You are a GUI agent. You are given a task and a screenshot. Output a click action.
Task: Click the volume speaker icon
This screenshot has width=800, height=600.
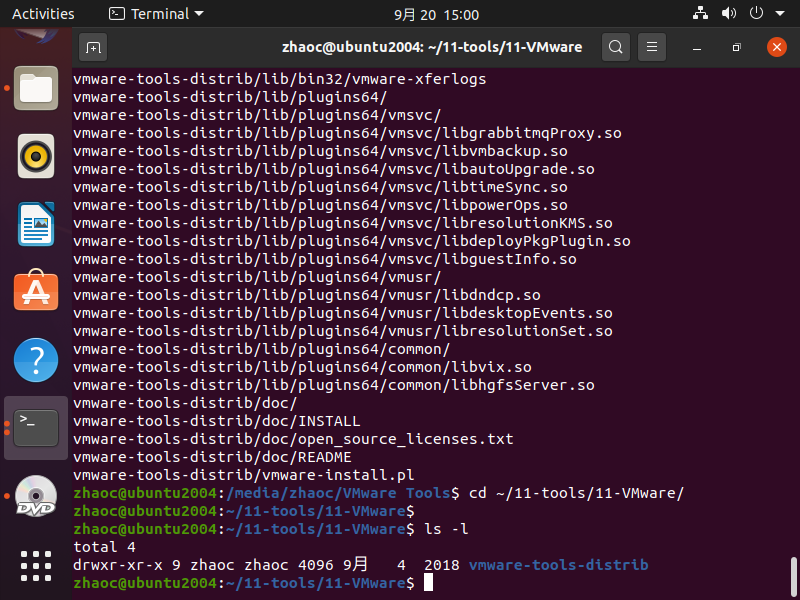[729, 13]
